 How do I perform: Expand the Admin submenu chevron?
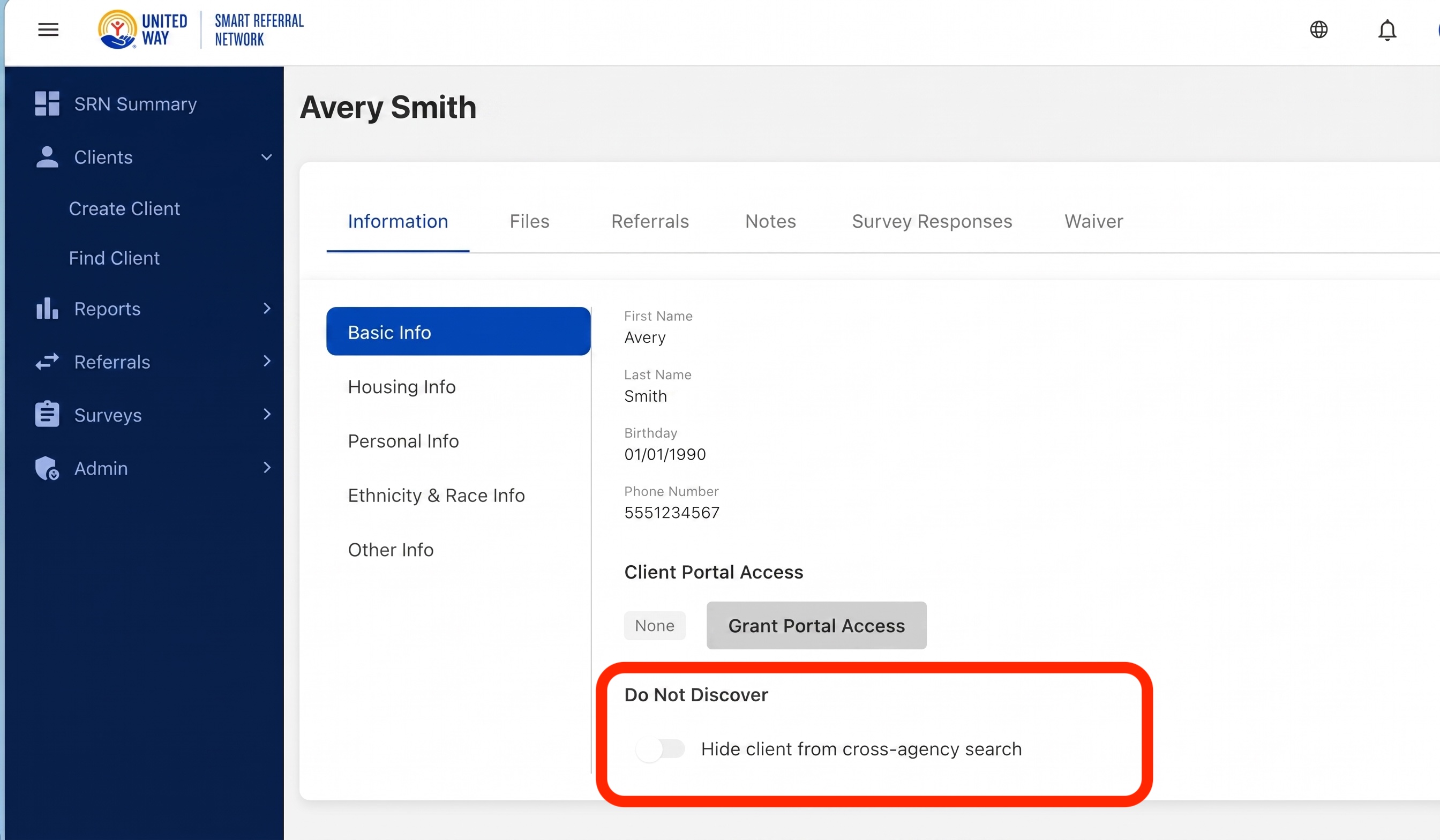pos(267,468)
